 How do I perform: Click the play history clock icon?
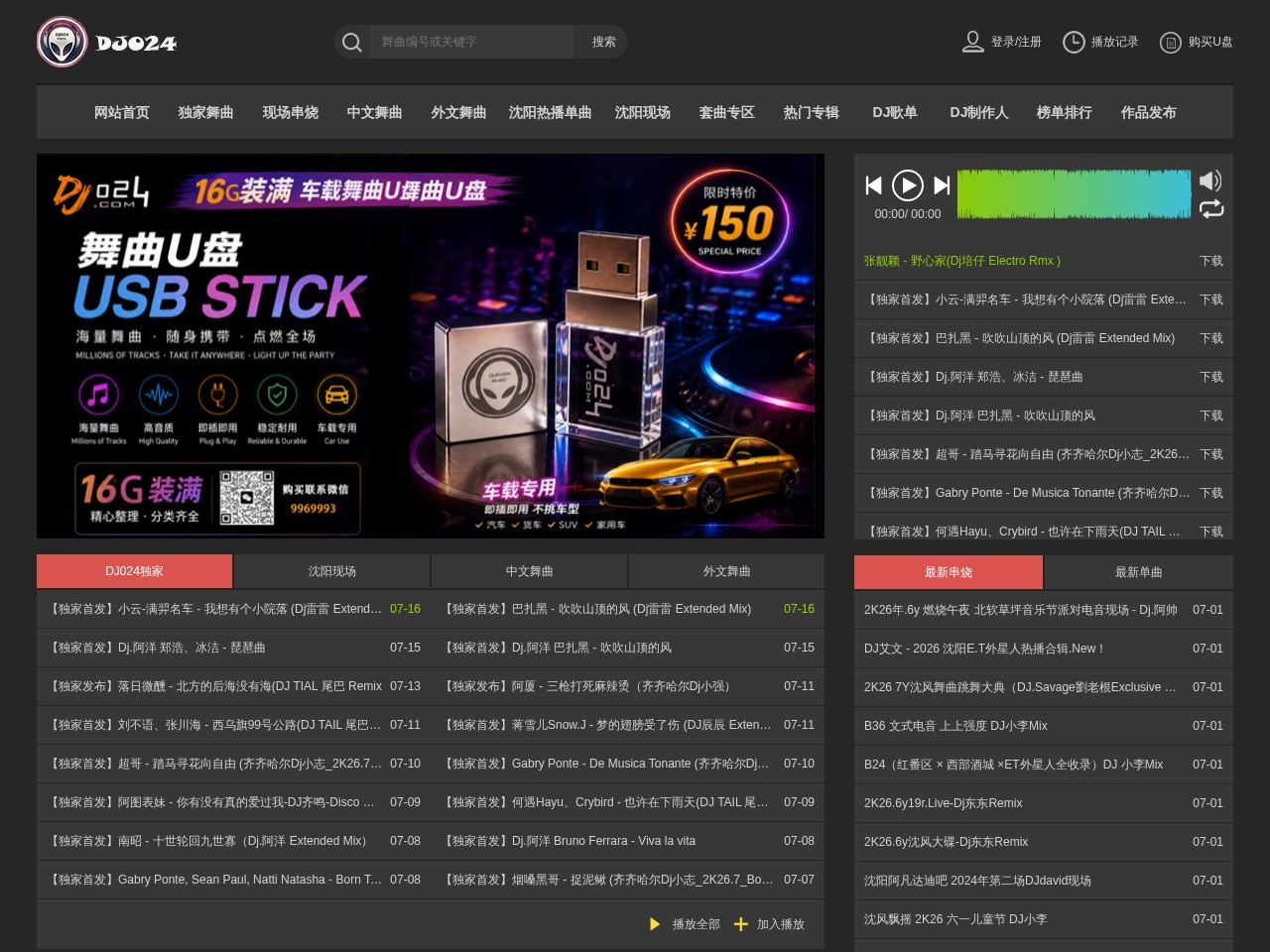click(x=1074, y=42)
